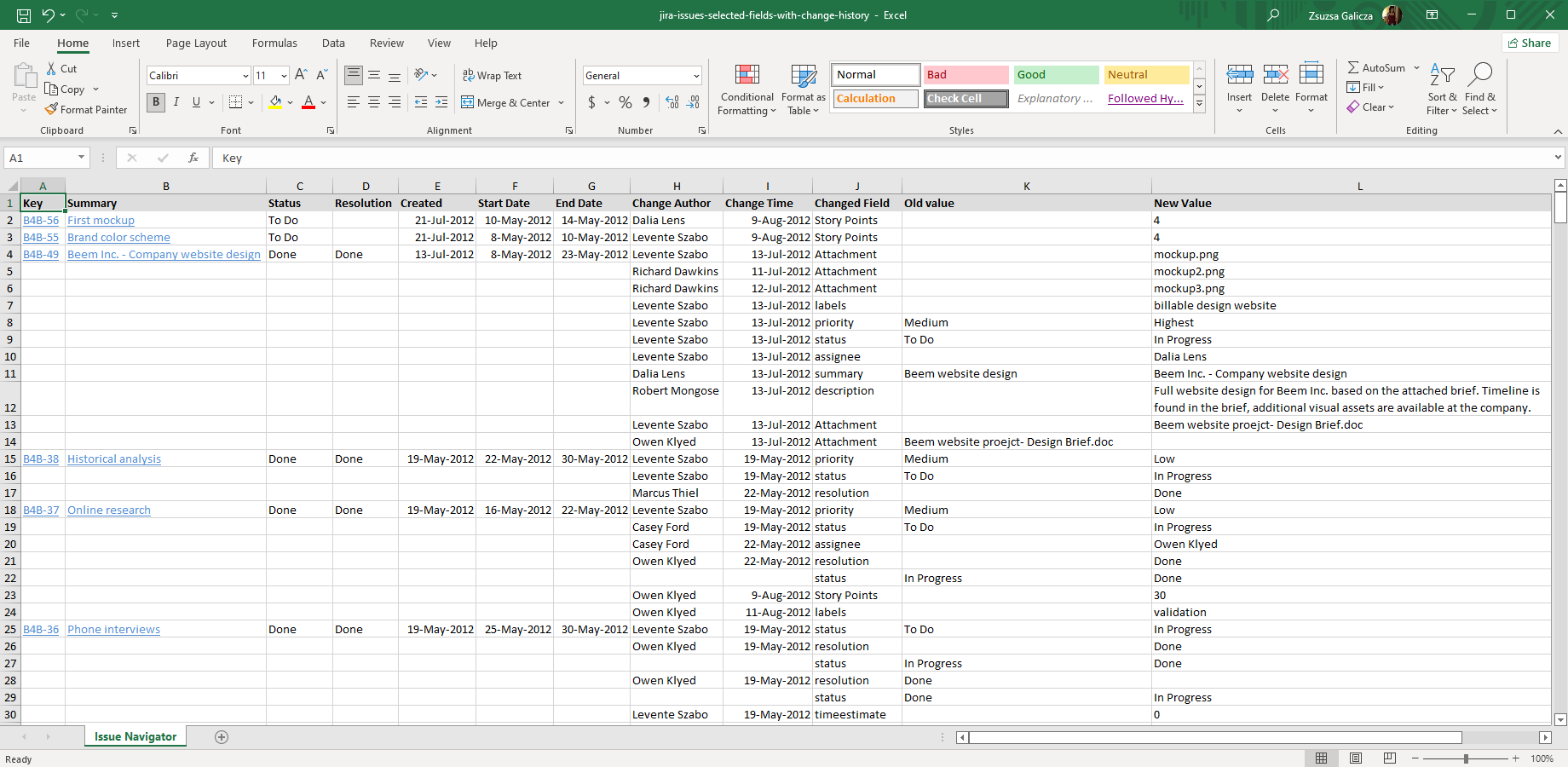This screenshot has height=767, width=1568.
Task: Toggle Italic formatting
Action: pos(176,102)
